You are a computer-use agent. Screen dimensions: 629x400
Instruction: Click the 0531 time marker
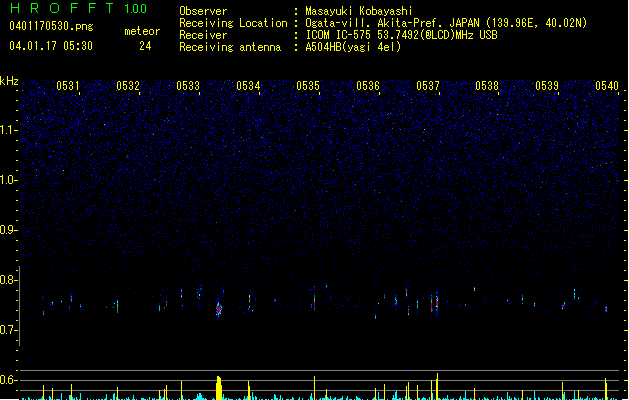[x=68, y=86]
